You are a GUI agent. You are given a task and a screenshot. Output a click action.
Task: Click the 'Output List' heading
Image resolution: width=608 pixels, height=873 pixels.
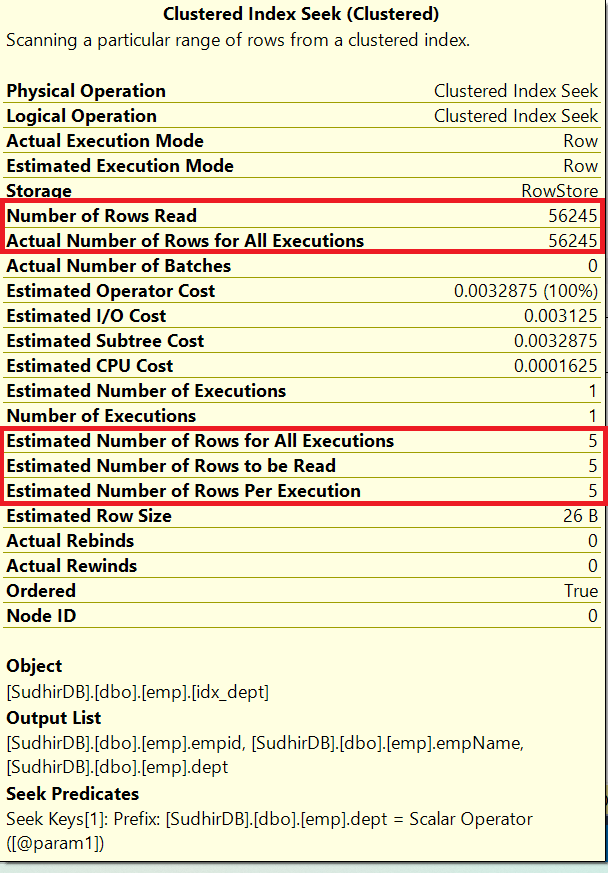(53, 718)
